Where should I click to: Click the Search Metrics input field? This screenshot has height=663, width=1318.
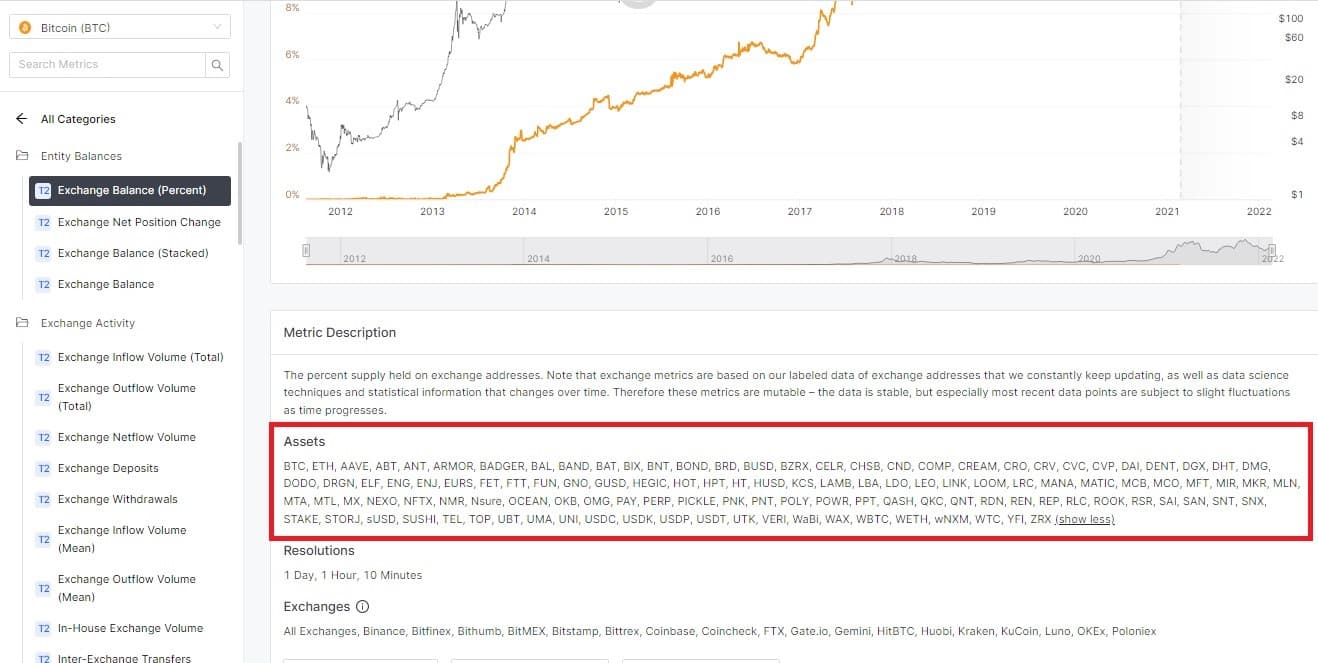pos(107,65)
